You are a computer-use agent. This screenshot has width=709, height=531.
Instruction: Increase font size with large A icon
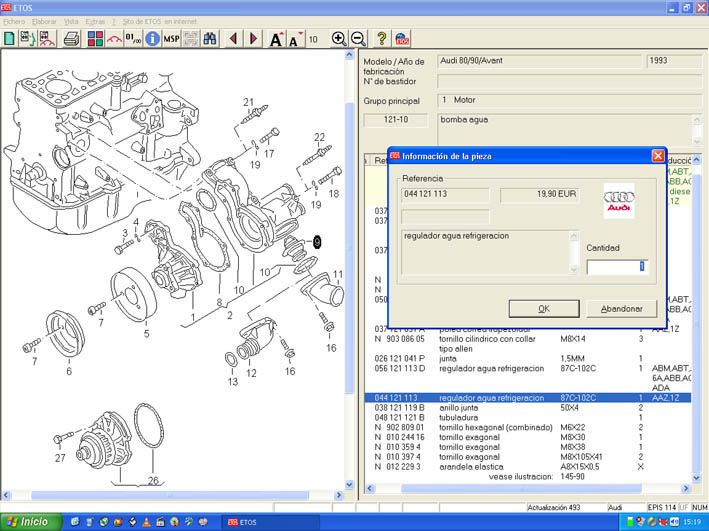[x=276, y=38]
